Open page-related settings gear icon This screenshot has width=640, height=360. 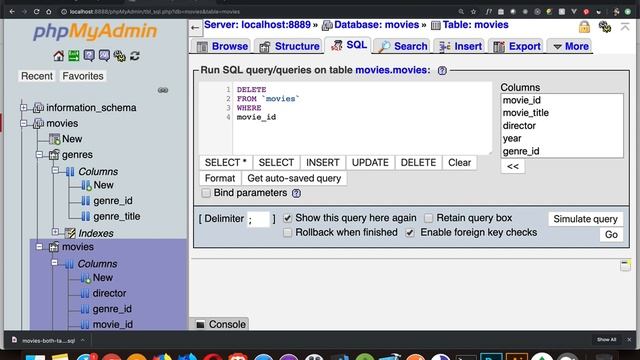[604, 27]
